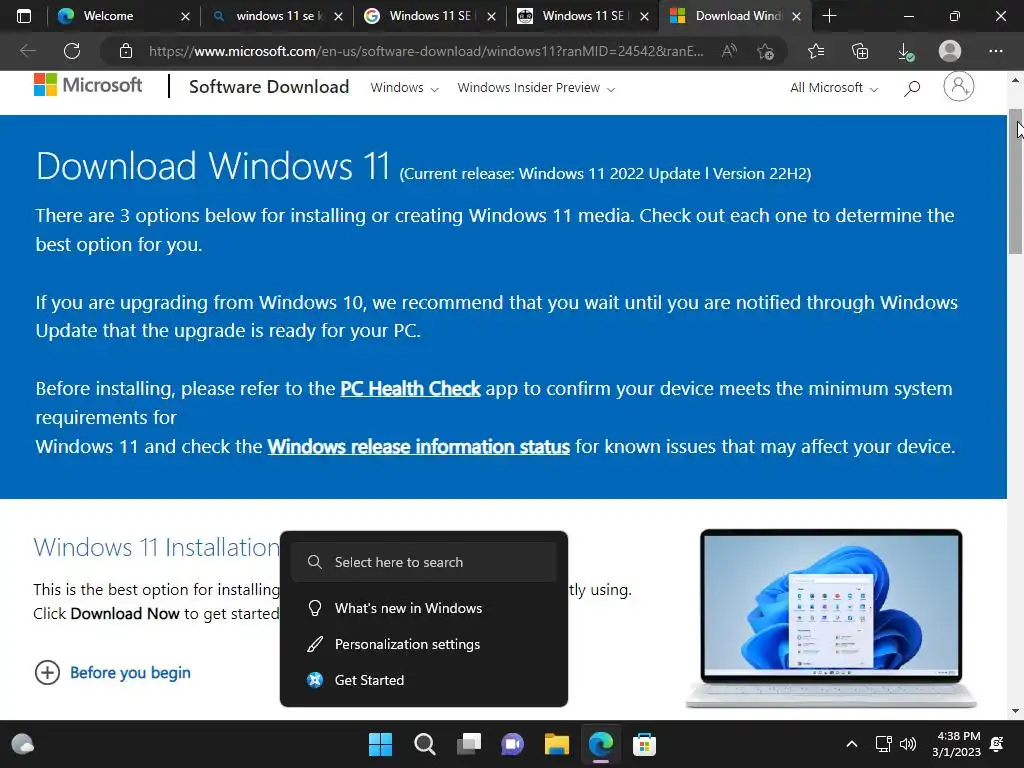This screenshot has width=1024, height=768.
Task: Open the network status tray icon
Action: click(884, 744)
